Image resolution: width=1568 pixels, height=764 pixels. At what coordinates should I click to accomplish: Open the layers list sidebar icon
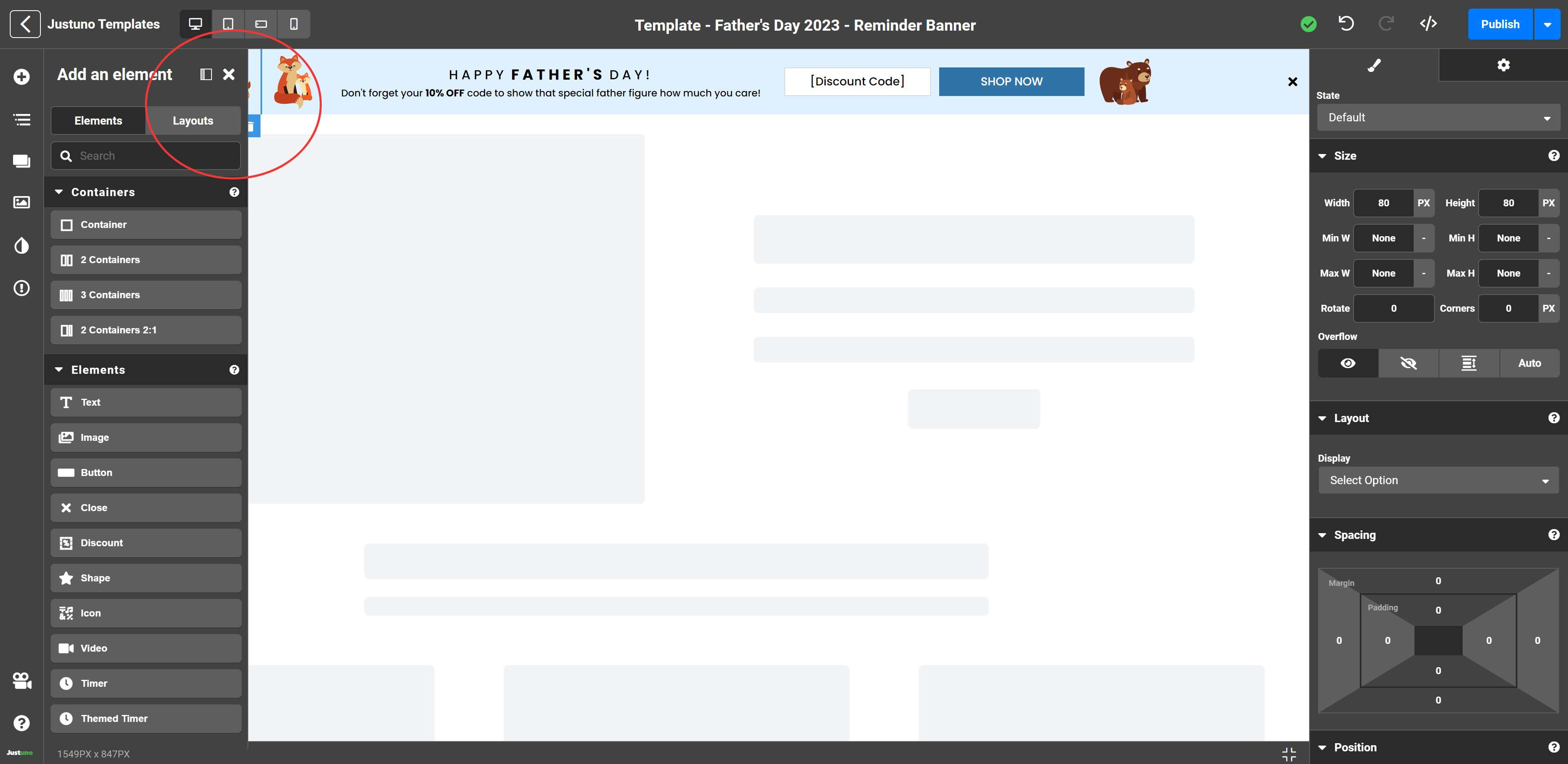tap(22, 119)
